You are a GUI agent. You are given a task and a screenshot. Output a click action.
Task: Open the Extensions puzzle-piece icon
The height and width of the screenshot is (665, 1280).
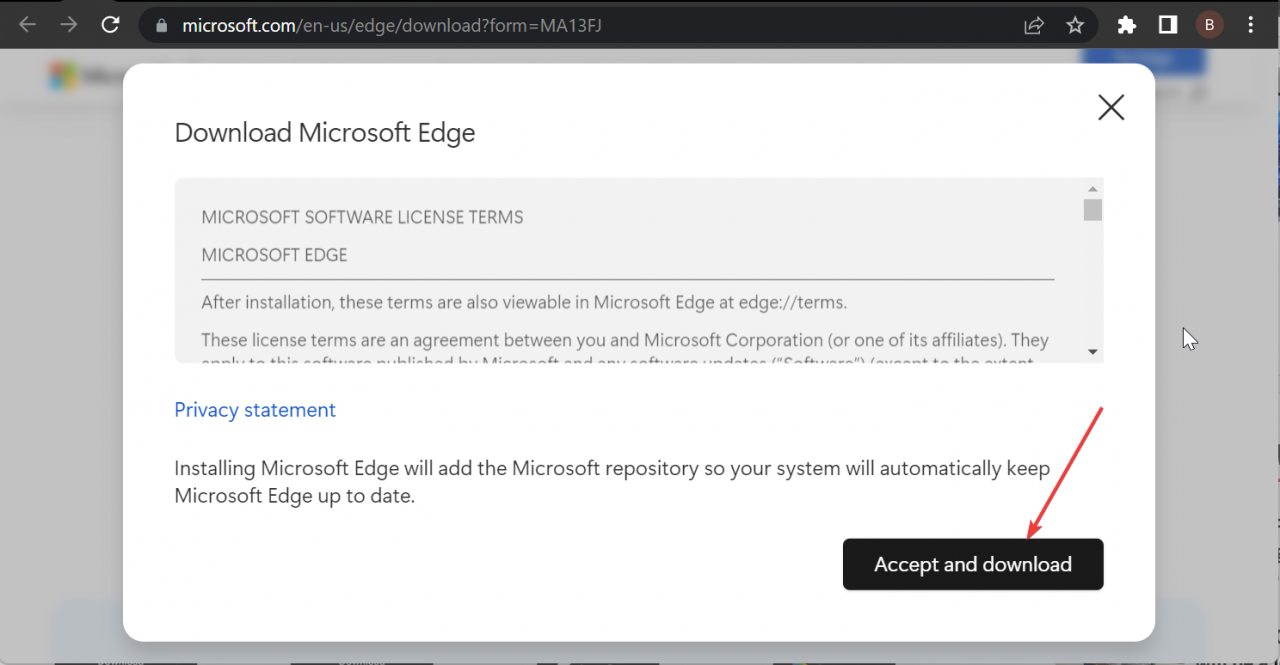point(1126,25)
